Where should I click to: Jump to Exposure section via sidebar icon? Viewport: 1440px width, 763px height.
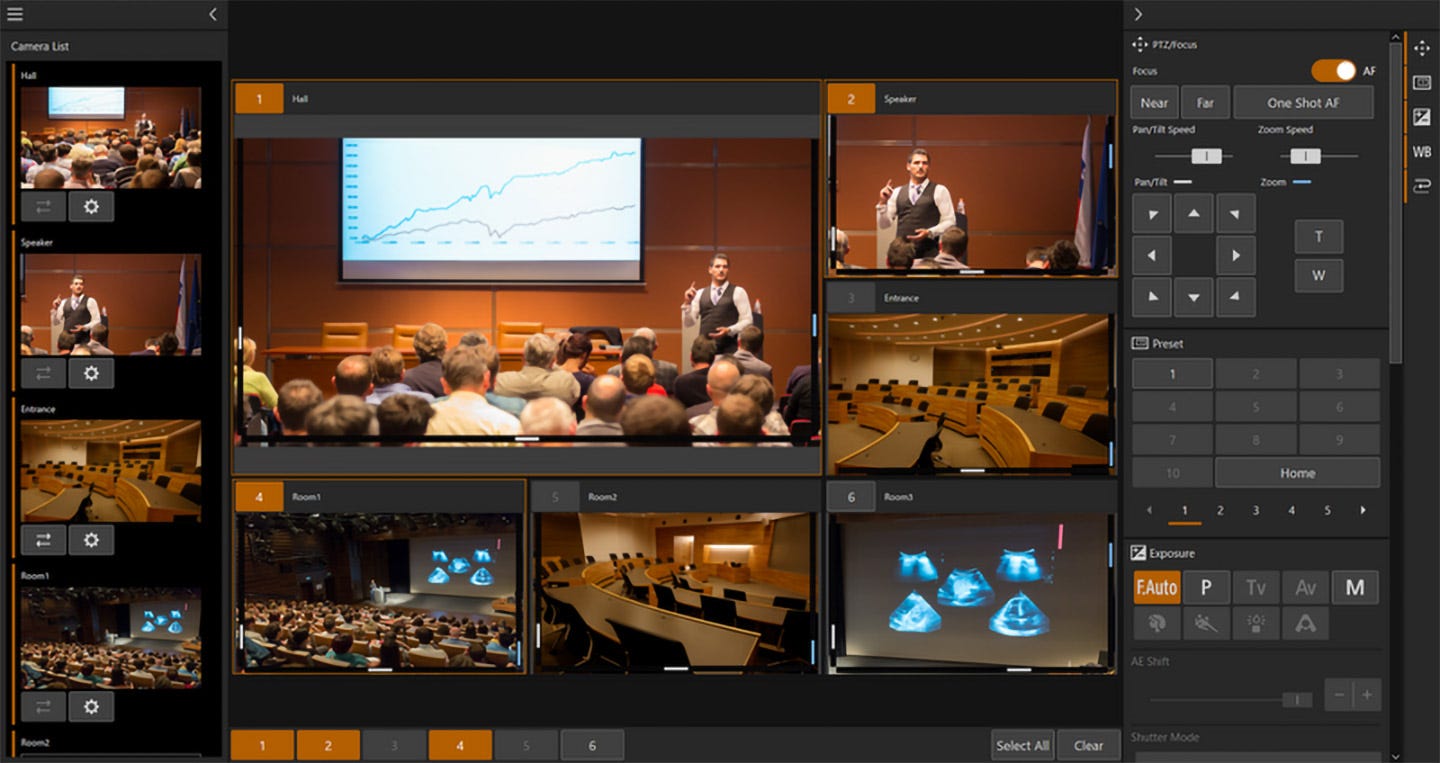[x=1422, y=117]
